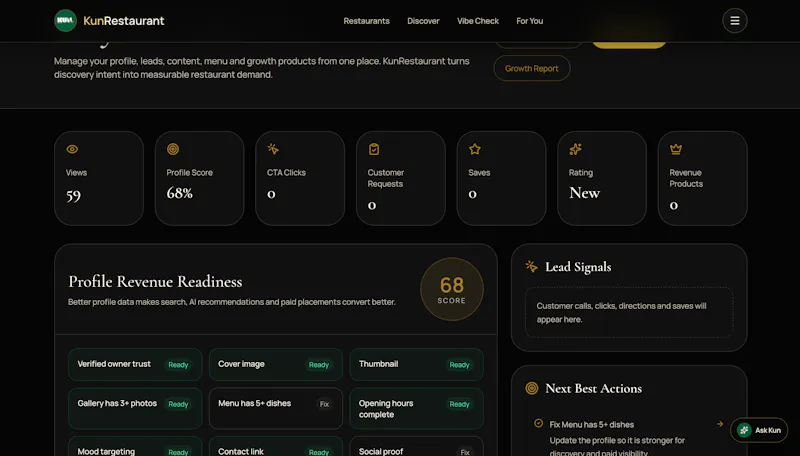Screen dimensions: 800x456
Task: Click the Views eye icon
Action: [72, 149]
